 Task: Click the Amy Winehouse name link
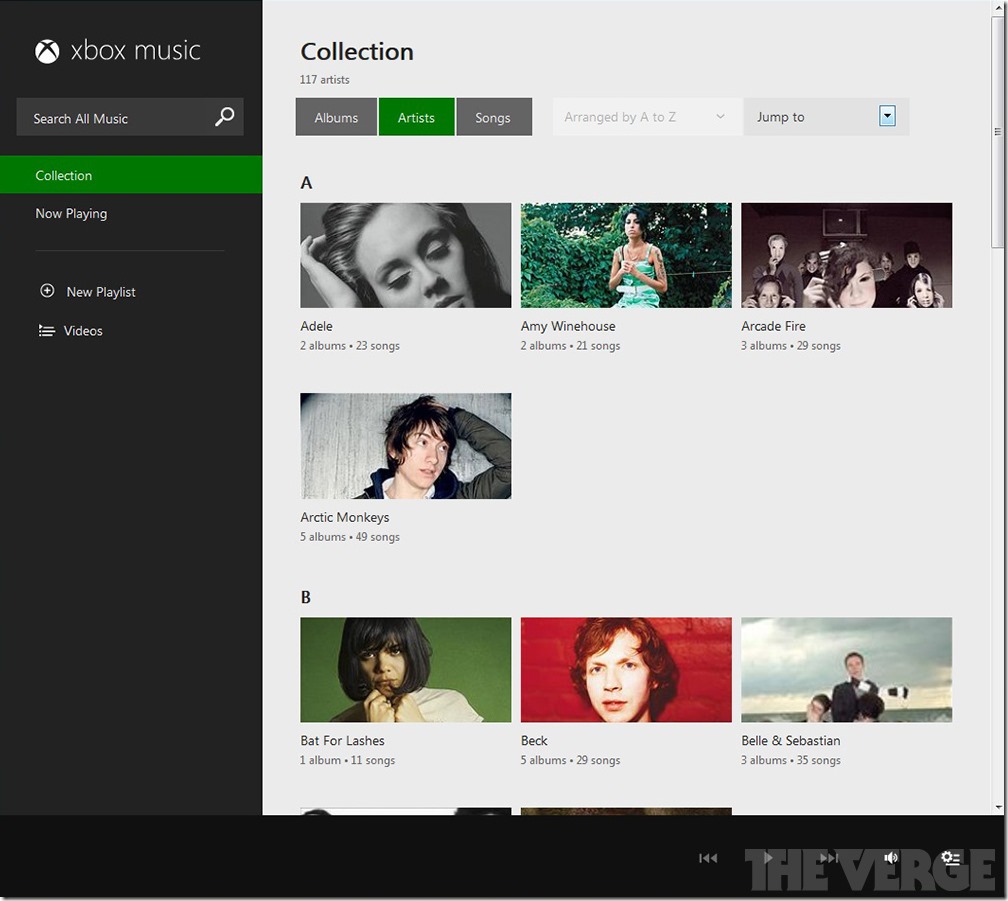(568, 326)
